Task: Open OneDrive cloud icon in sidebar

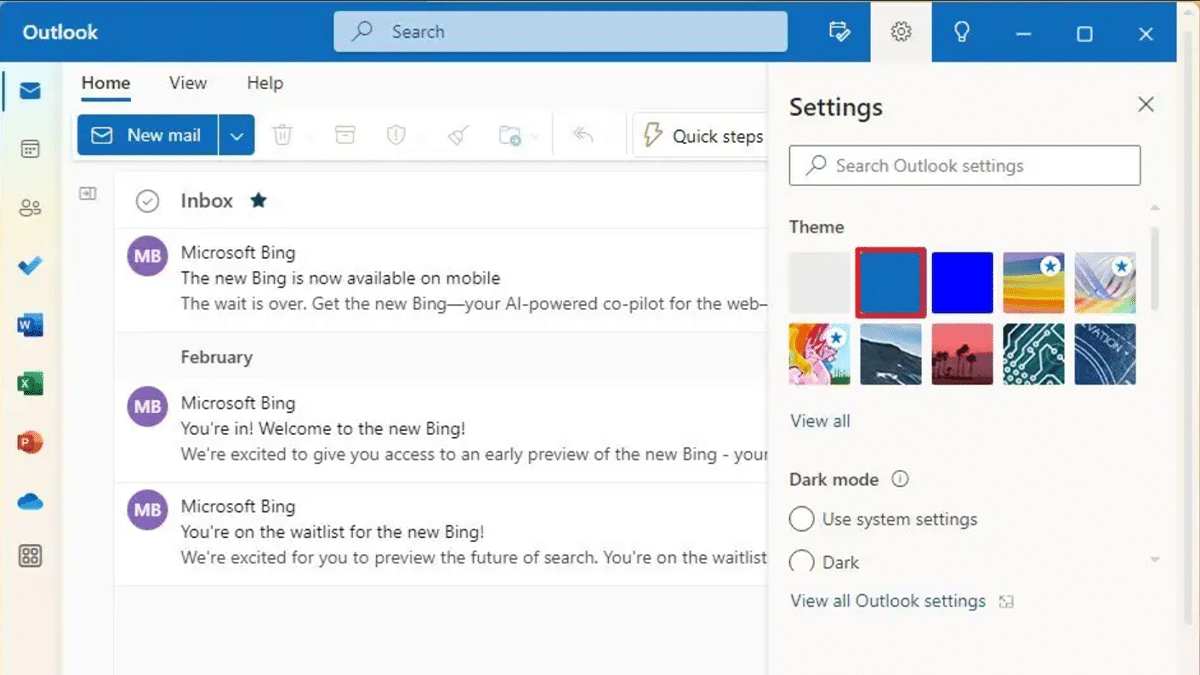Action: click(x=30, y=501)
